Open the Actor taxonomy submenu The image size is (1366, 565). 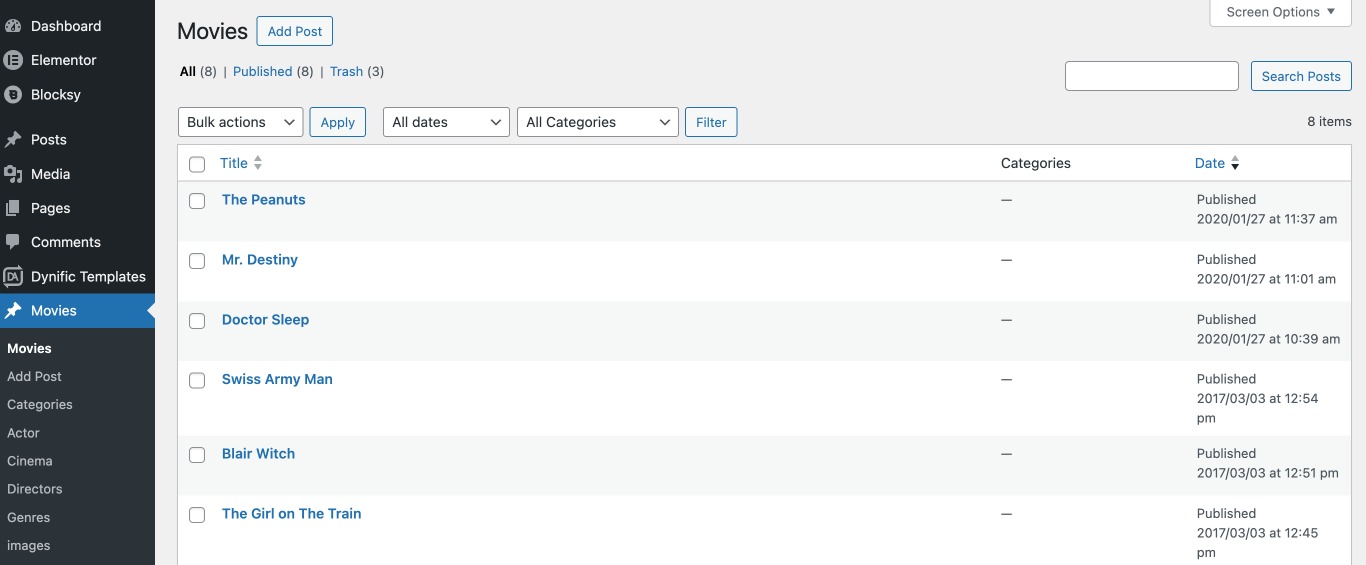point(23,433)
